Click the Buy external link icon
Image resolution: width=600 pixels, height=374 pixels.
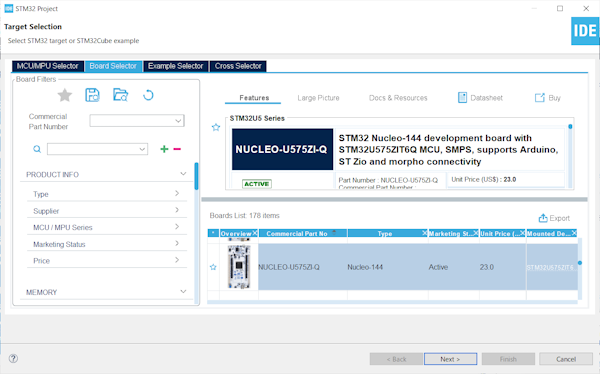(x=540, y=98)
